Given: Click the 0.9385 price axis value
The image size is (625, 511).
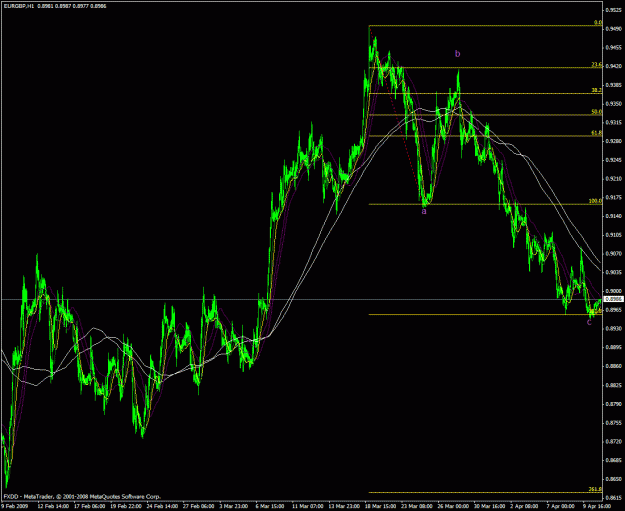Looking at the screenshot, I should click(x=613, y=85).
